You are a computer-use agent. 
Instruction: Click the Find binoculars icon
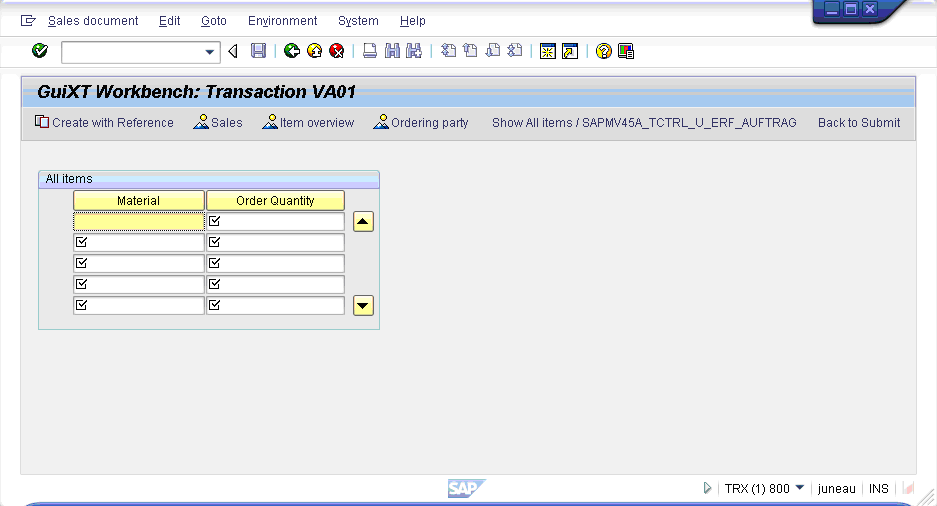(x=392, y=51)
